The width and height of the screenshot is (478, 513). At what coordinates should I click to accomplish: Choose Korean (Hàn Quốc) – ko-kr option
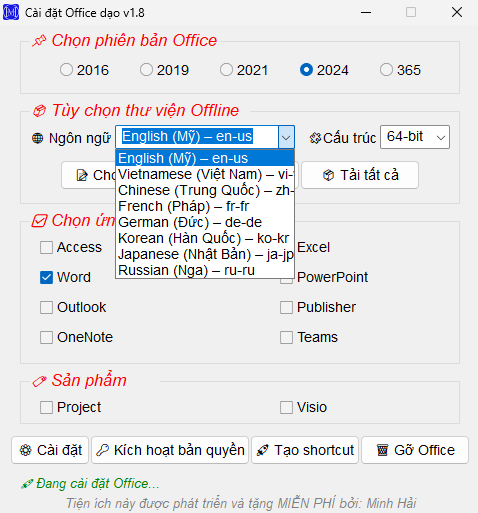(x=205, y=238)
